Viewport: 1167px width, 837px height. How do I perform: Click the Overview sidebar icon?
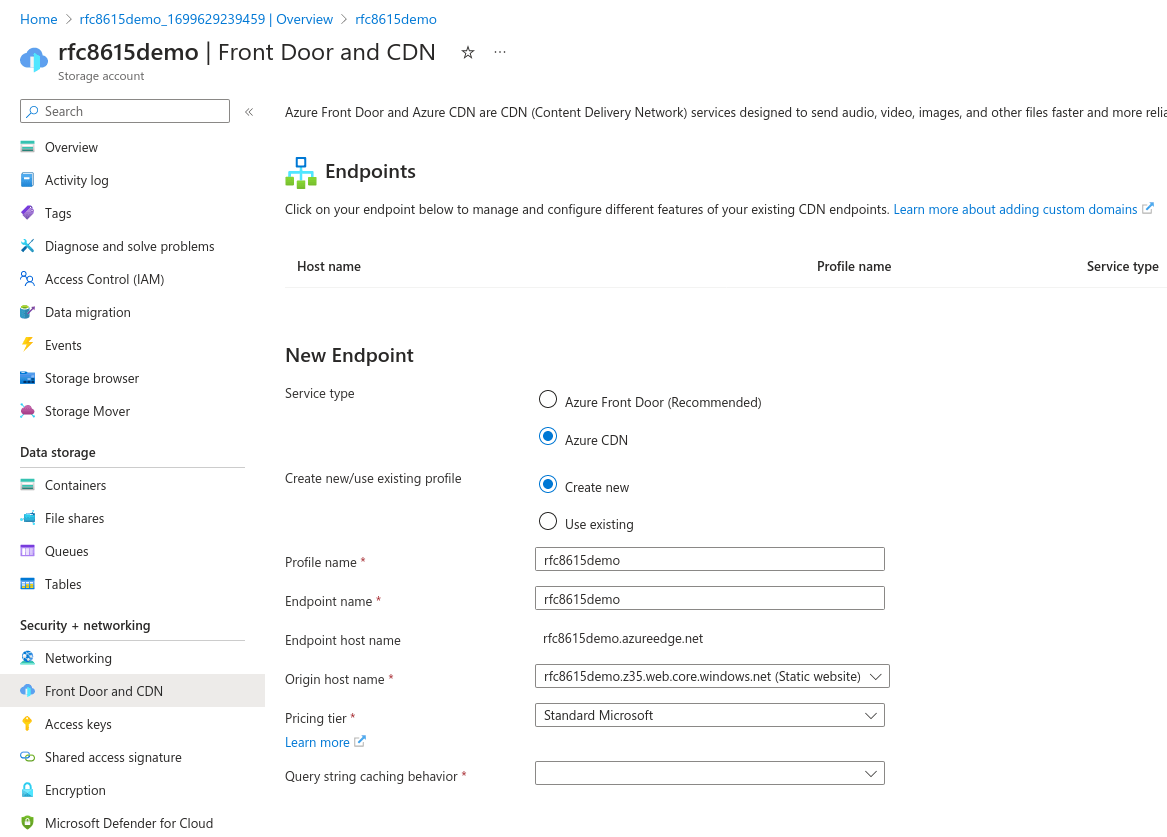point(28,147)
